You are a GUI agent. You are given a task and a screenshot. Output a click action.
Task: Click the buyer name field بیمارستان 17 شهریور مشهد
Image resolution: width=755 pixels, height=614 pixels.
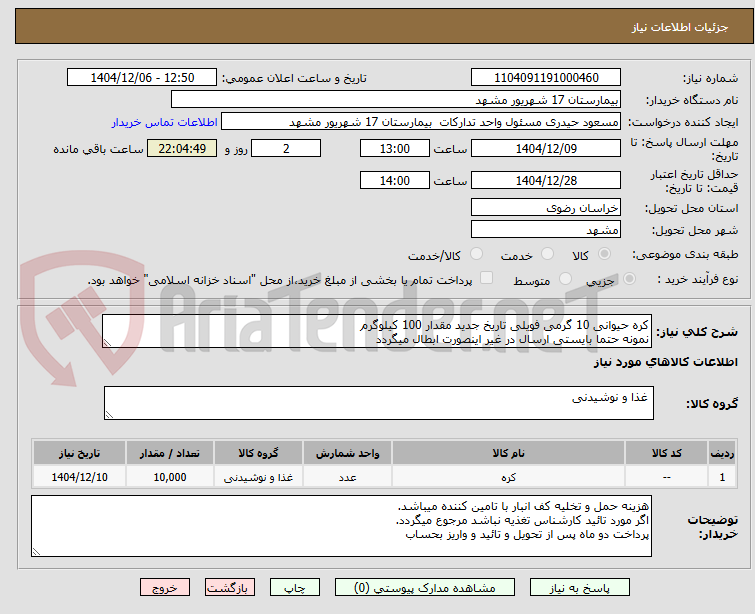pos(396,100)
